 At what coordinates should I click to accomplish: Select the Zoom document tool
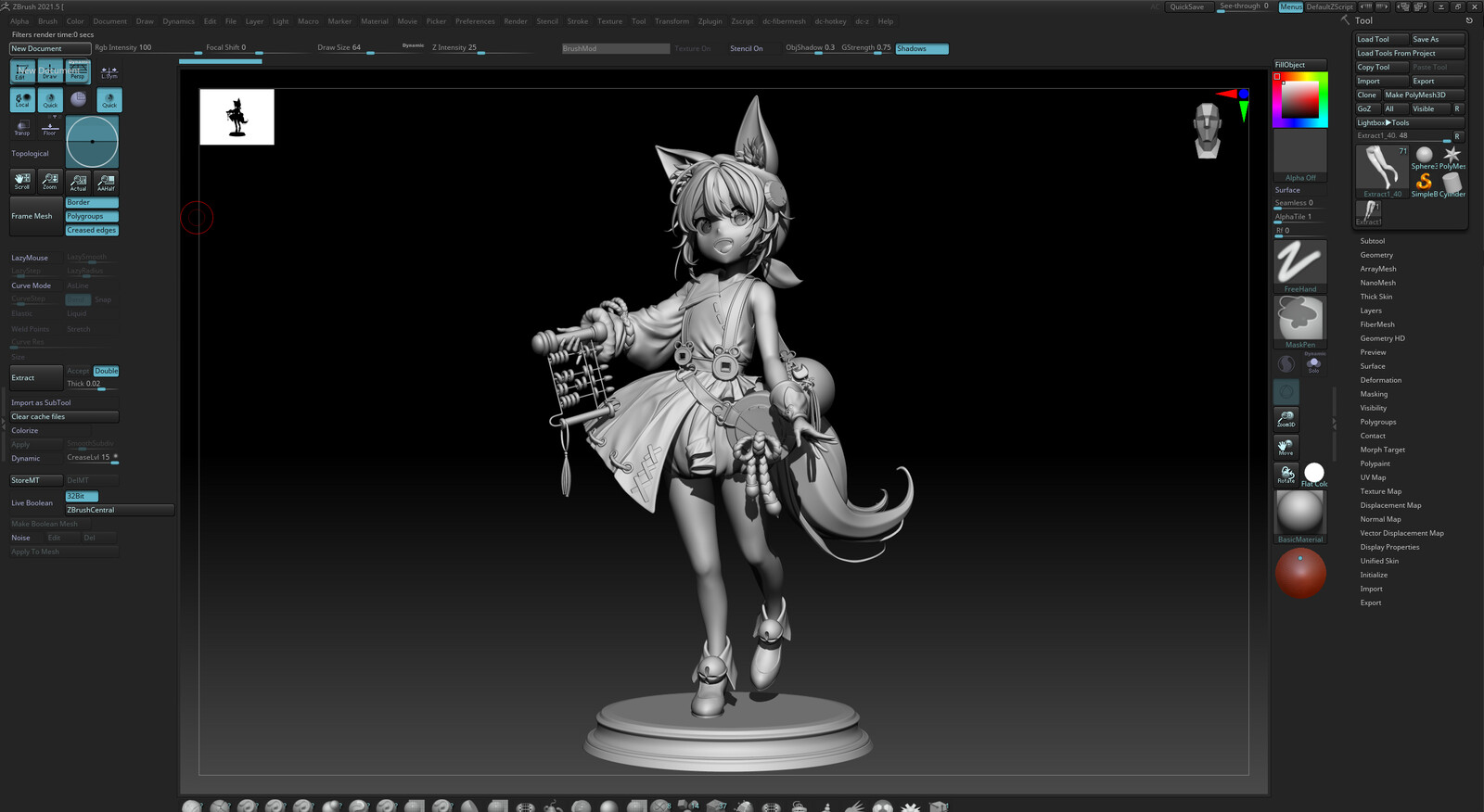pyautogui.click(x=50, y=181)
